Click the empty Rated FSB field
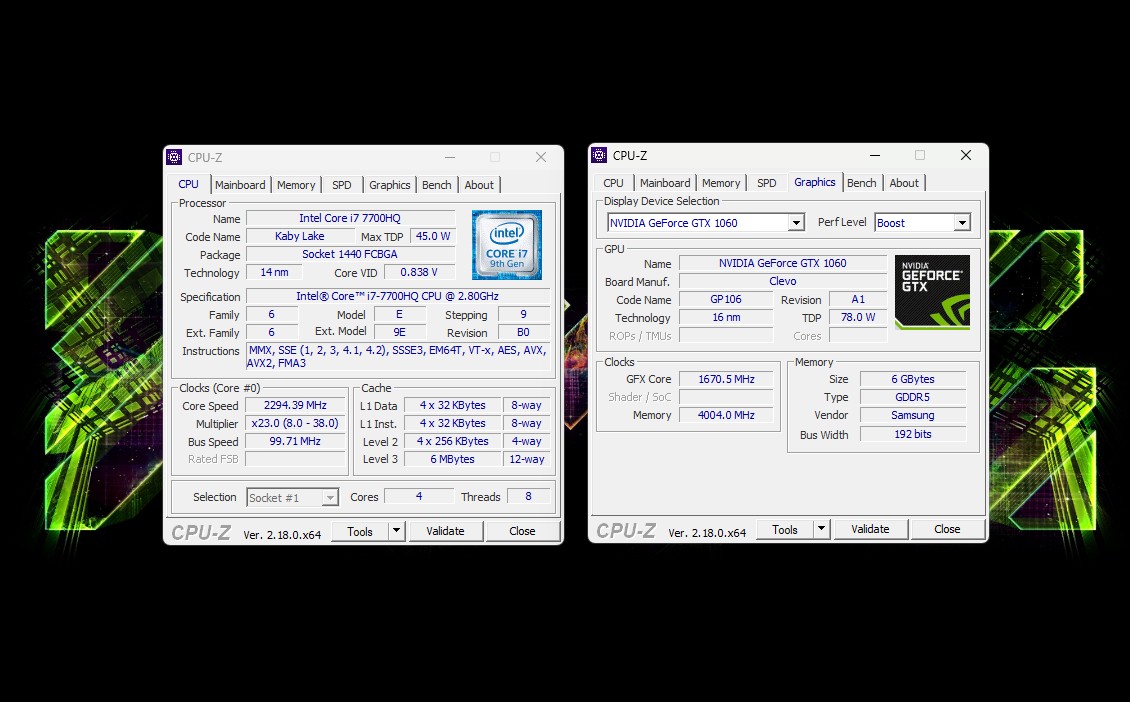This screenshot has height=702, width=1130. coord(295,459)
